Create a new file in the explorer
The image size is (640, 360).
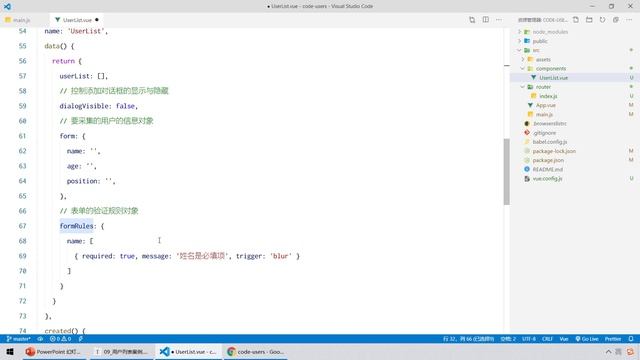click(x=576, y=20)
